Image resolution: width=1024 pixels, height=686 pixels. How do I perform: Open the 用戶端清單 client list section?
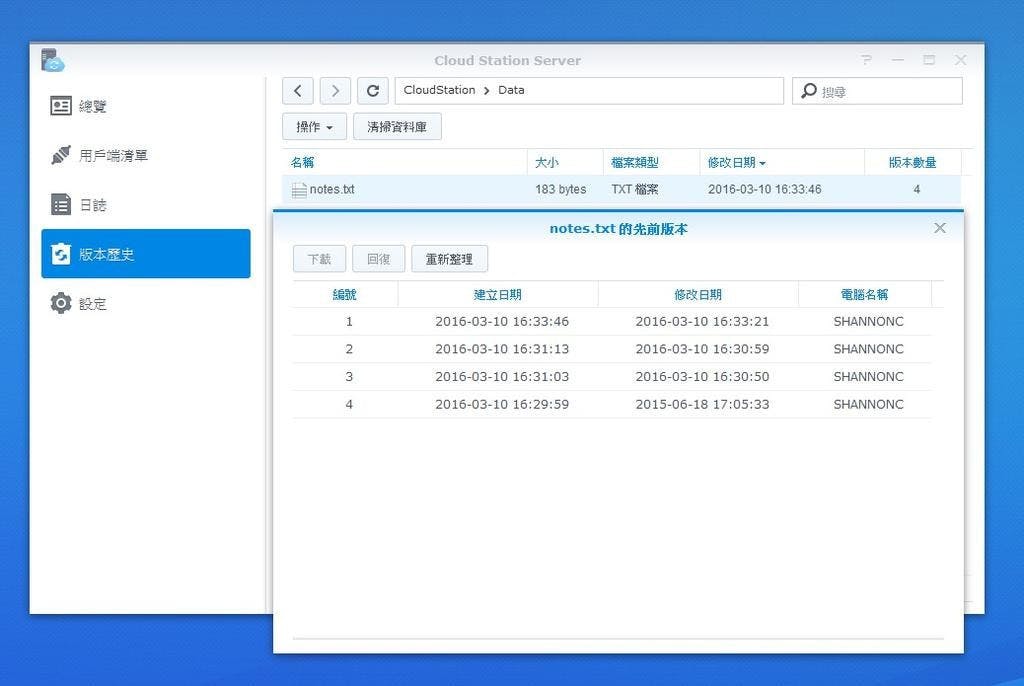146,155
